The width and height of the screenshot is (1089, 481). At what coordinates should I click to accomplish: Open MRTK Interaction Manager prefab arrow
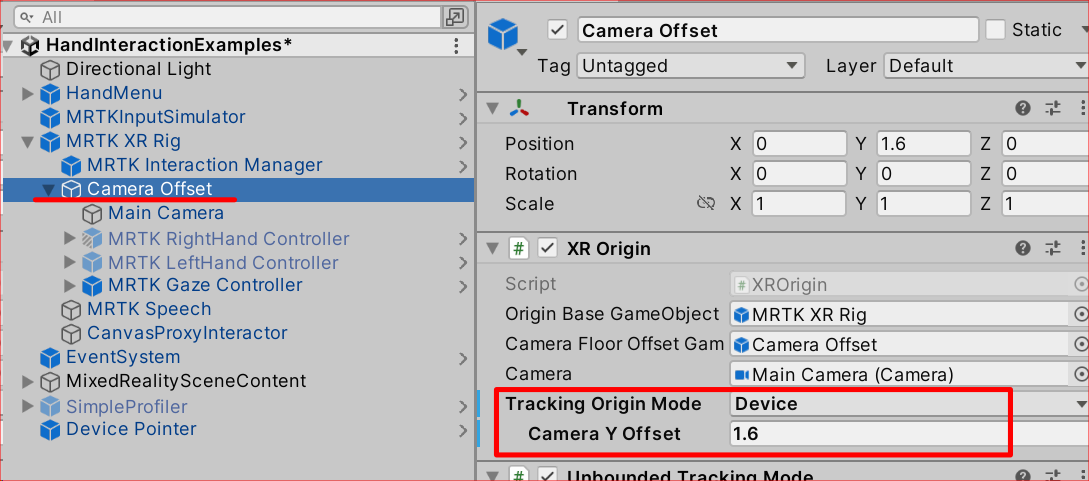[463, 166]
